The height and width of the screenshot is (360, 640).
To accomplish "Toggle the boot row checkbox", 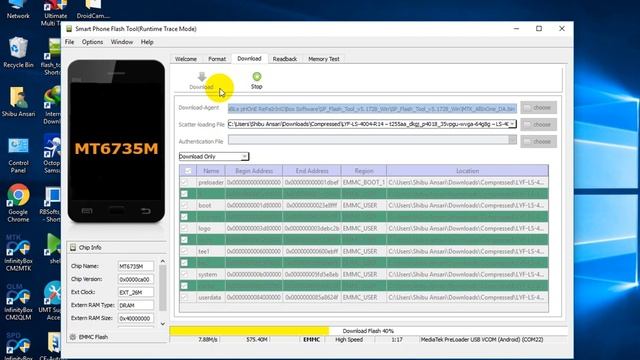I will [184, 205].
